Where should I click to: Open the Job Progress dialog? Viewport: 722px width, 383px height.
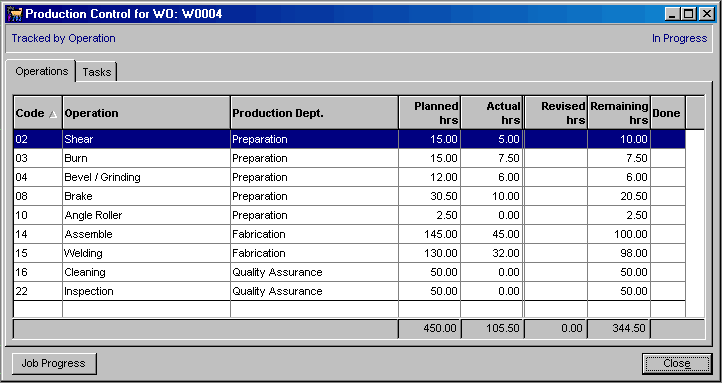tap(54, 364)
